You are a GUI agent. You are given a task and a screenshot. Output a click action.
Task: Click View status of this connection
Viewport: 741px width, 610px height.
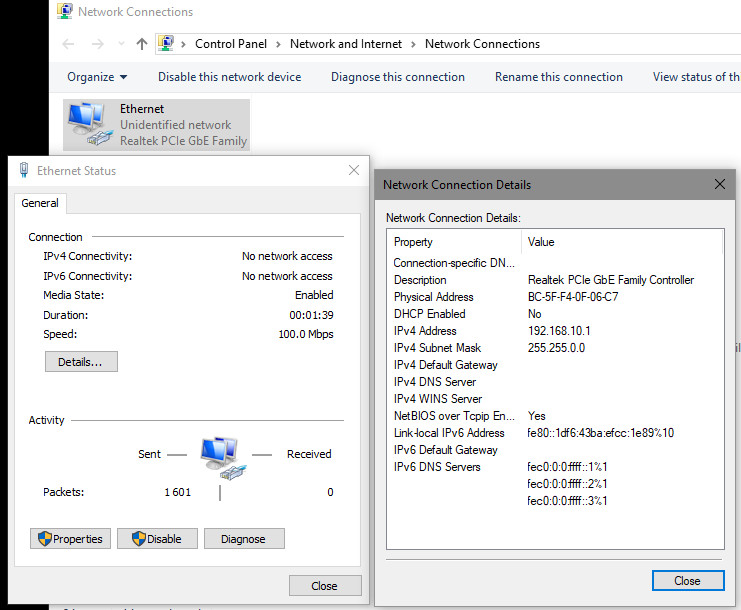[x=696, y=77]
